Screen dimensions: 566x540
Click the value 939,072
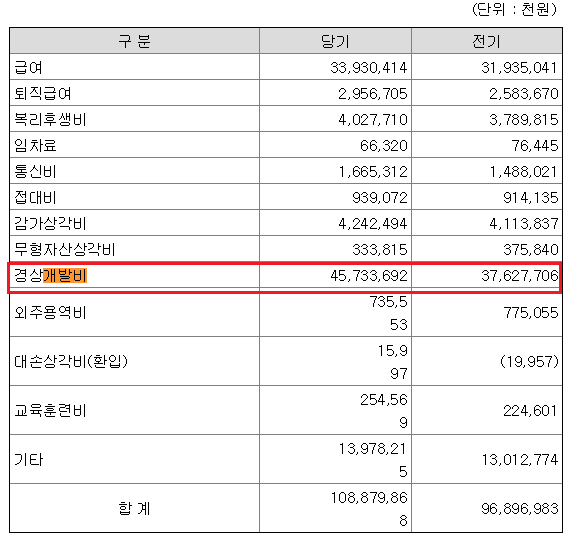pos(380,198)
